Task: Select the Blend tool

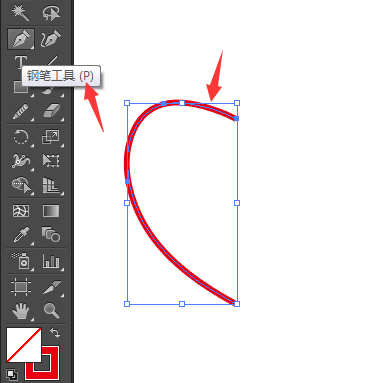Action: [x=51, y=235]
